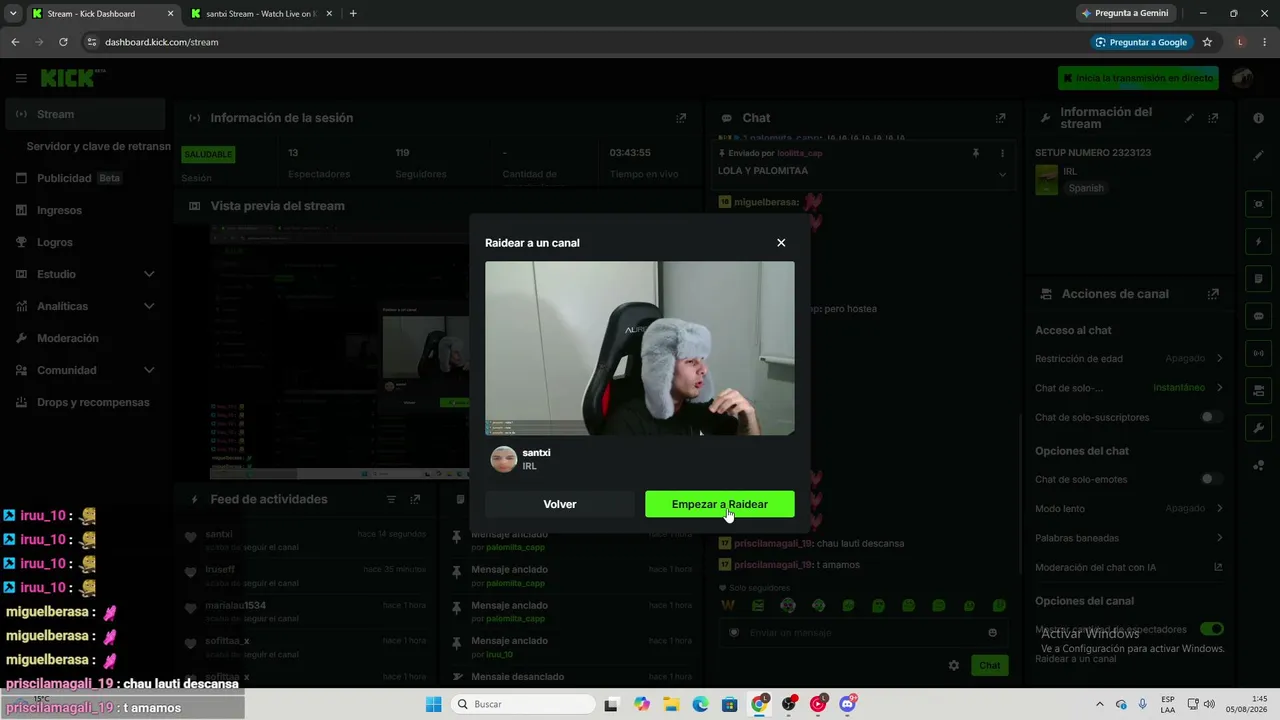Pop out Acciones de canal panel

(x=1213, y=294)
